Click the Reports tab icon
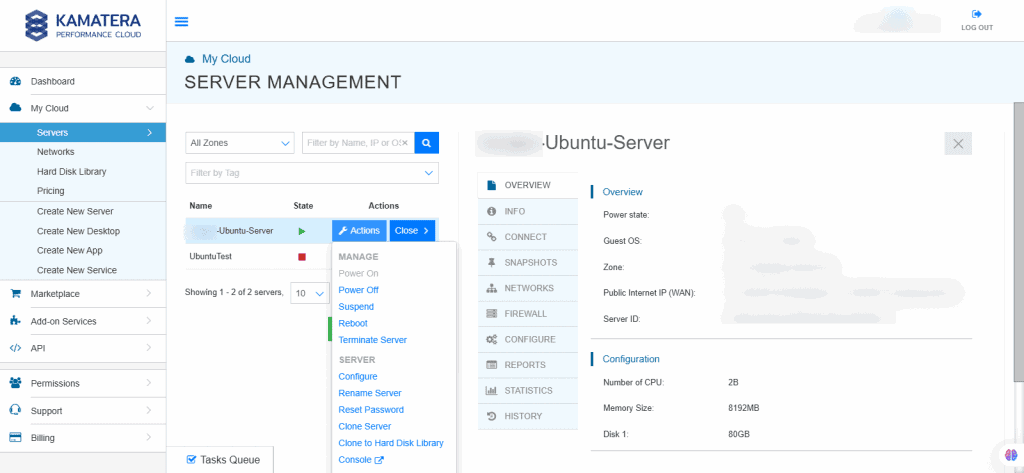 point(492,365)
